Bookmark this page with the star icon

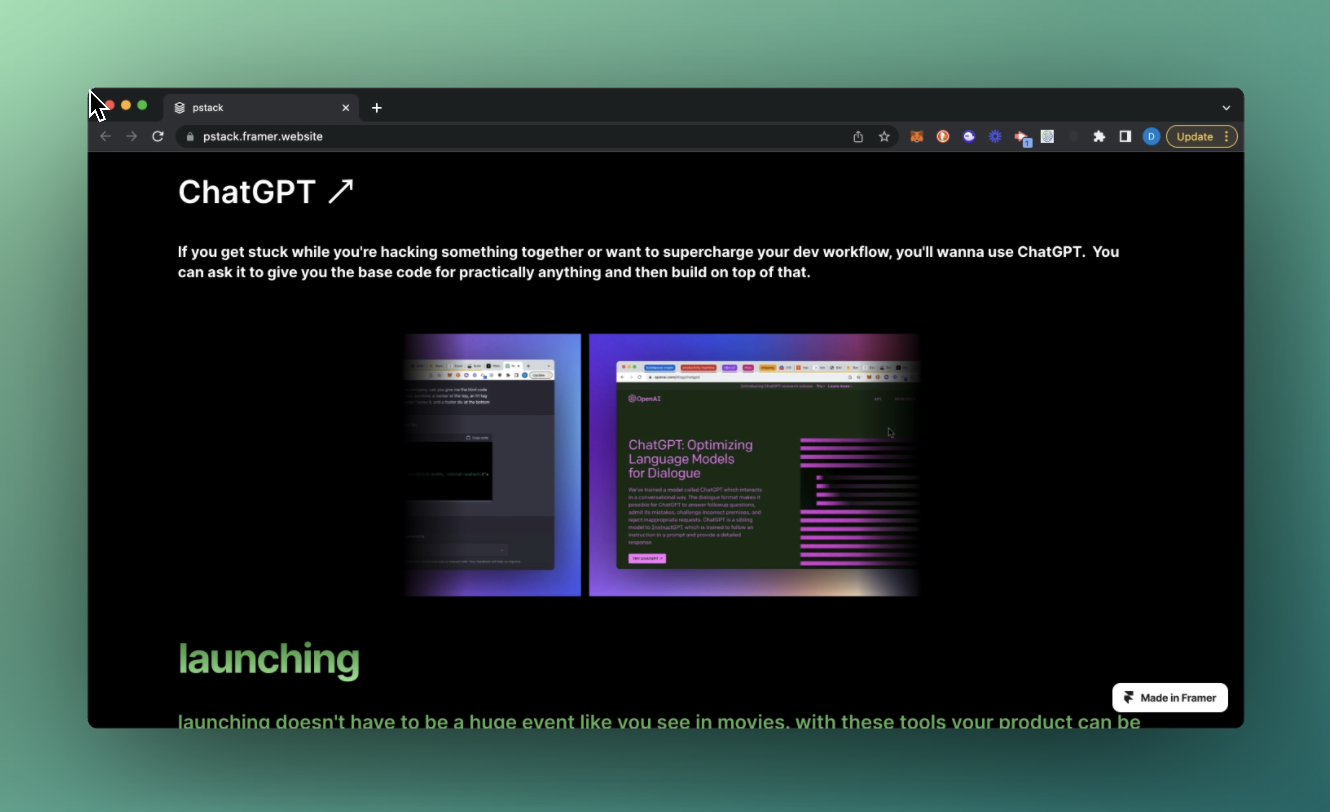point(884,137)
